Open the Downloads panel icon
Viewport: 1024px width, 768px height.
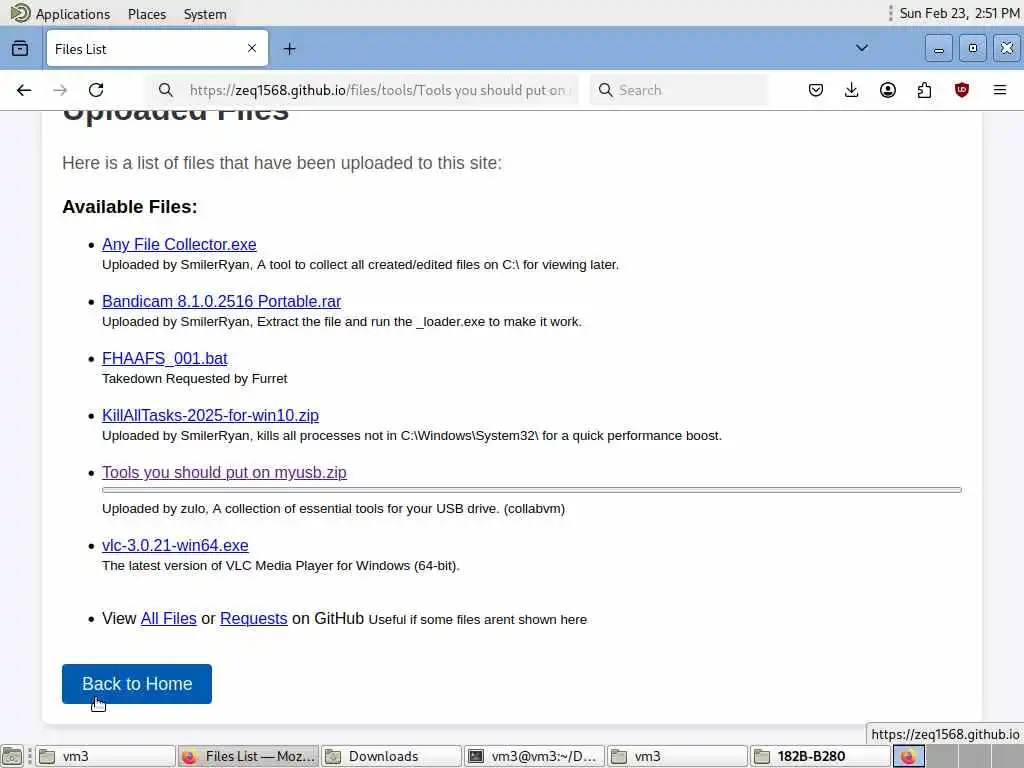(852, 90)
